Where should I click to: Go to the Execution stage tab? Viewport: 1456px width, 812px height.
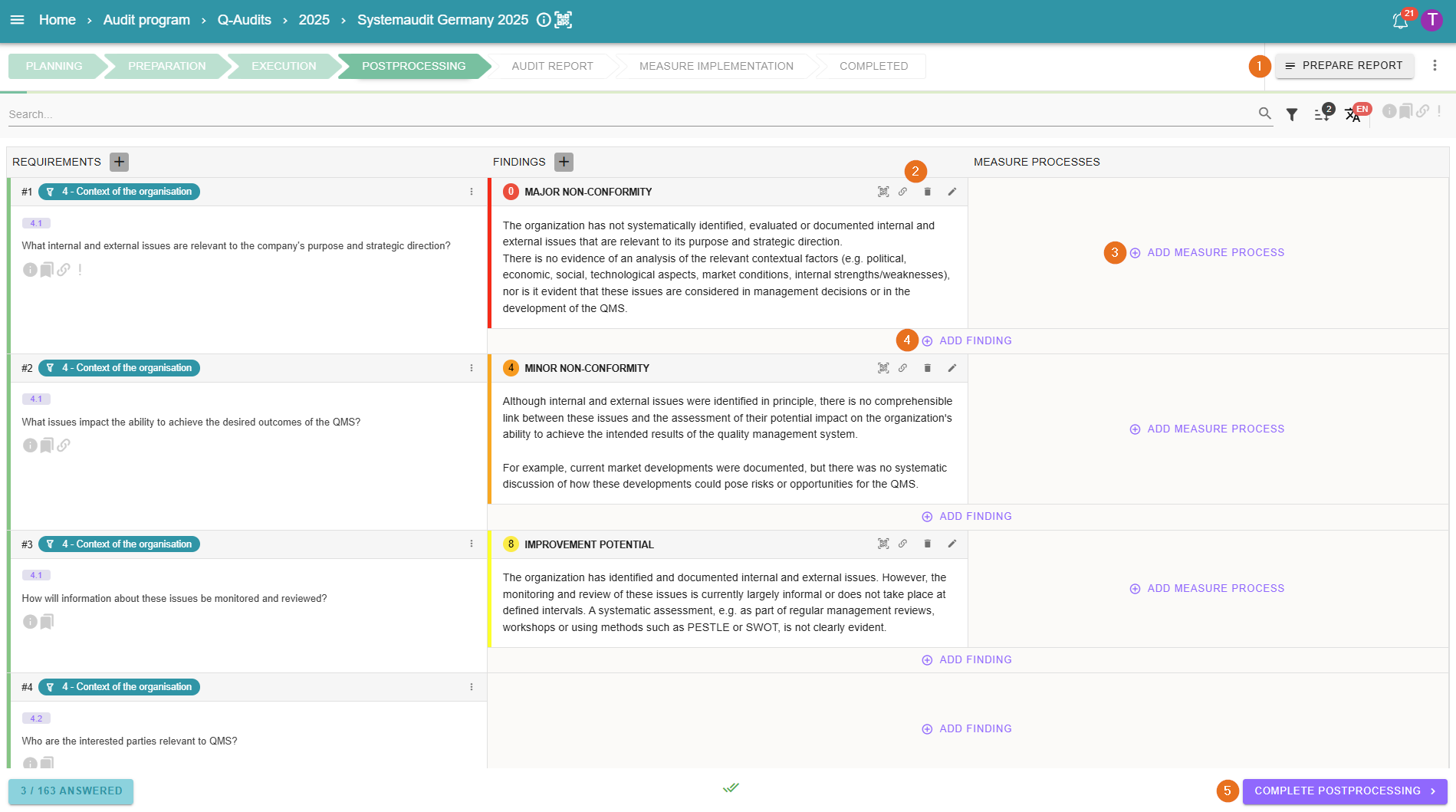click(x=283, y=66)
